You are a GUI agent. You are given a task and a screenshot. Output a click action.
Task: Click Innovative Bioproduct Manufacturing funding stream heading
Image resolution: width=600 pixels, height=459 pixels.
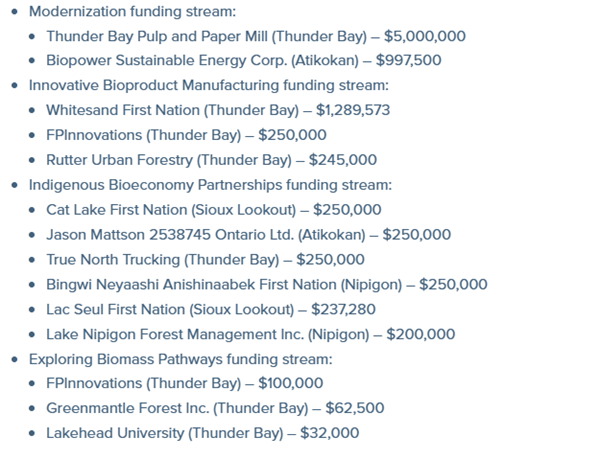point(209,85)
